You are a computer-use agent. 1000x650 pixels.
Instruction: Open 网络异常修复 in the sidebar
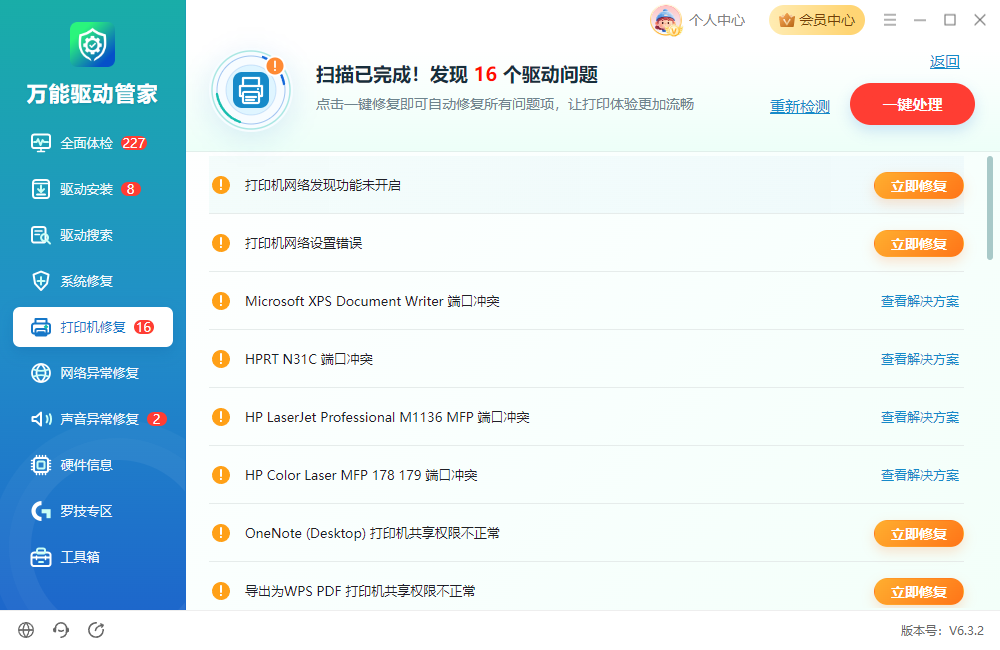(93, 373)
